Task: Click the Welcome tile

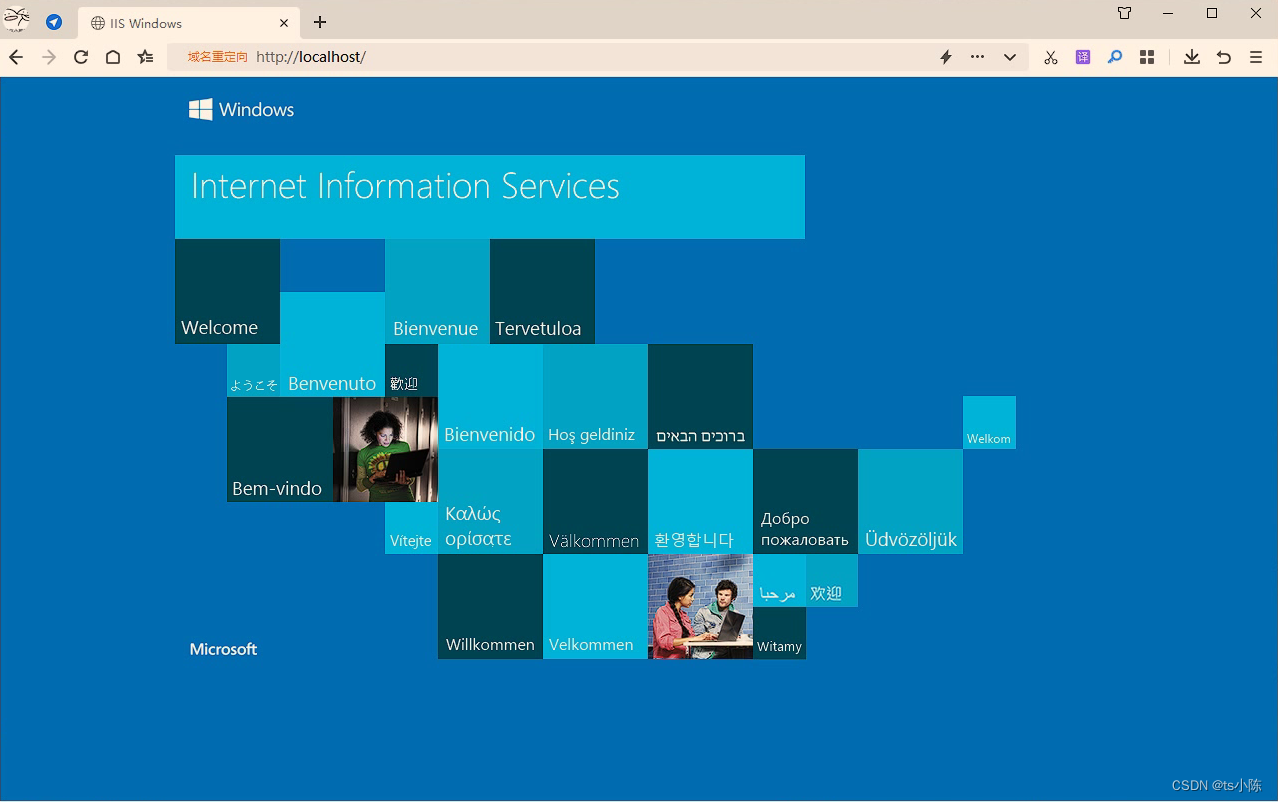Action: pyautogui.click(x=227, y=291)
